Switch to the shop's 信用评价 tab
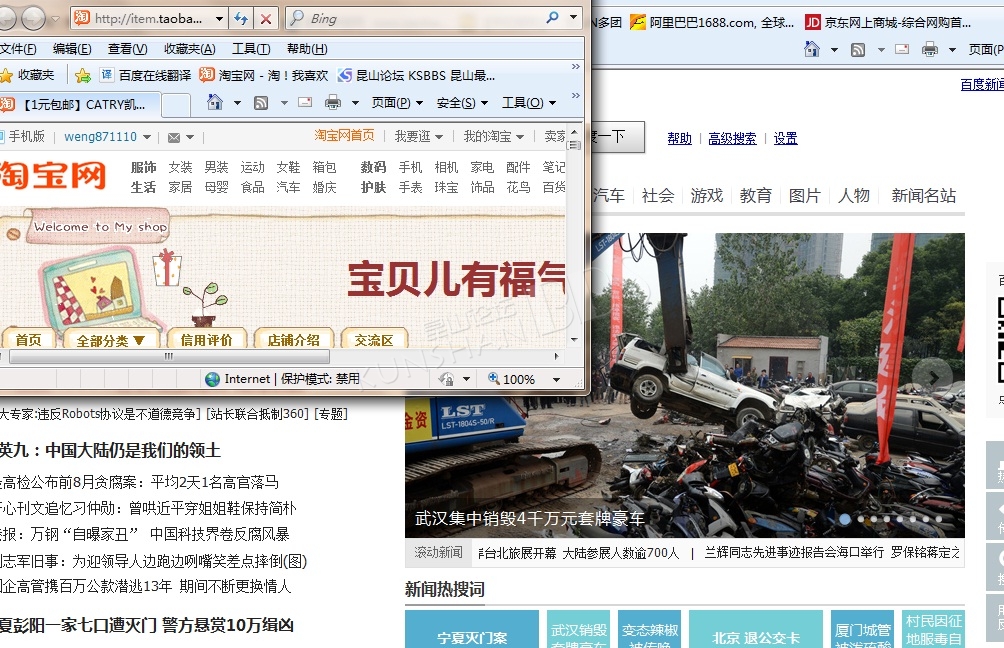 point(206,339)
